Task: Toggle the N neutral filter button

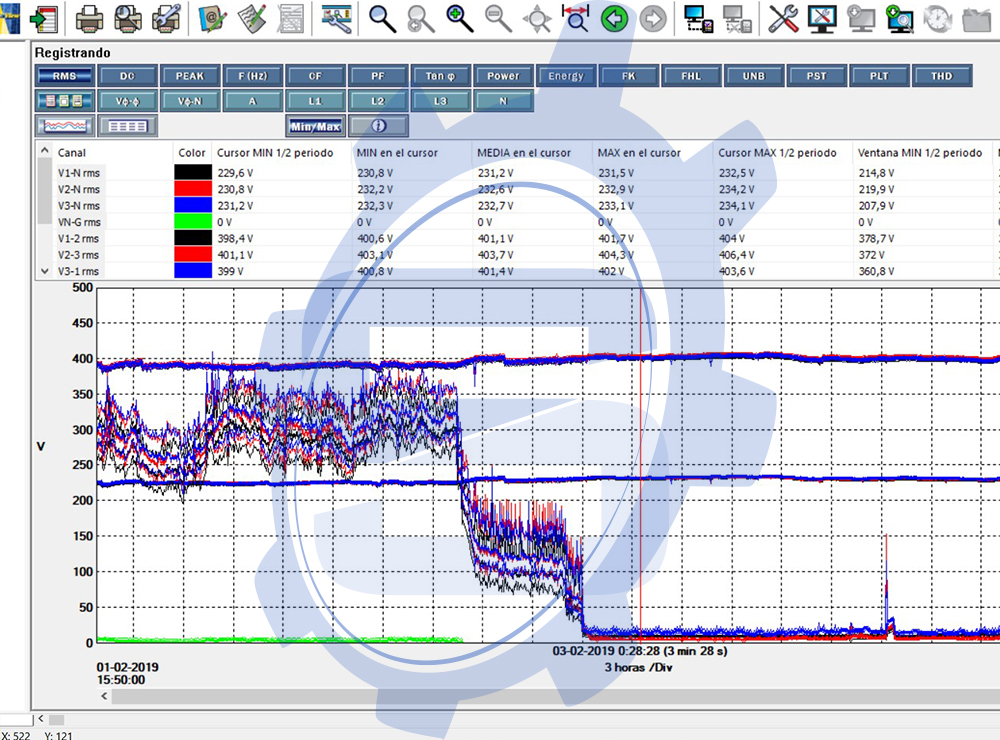Action: pos(503,101)
